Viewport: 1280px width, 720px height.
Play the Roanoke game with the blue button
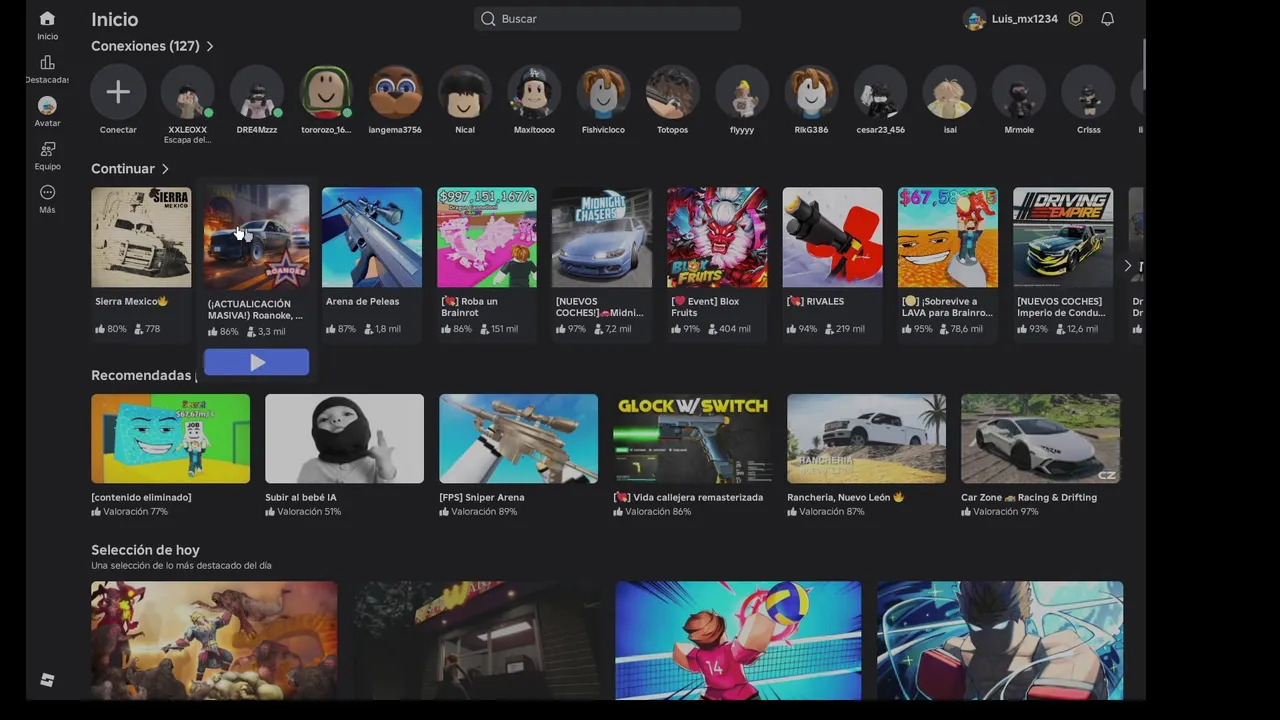pos(256,362)
